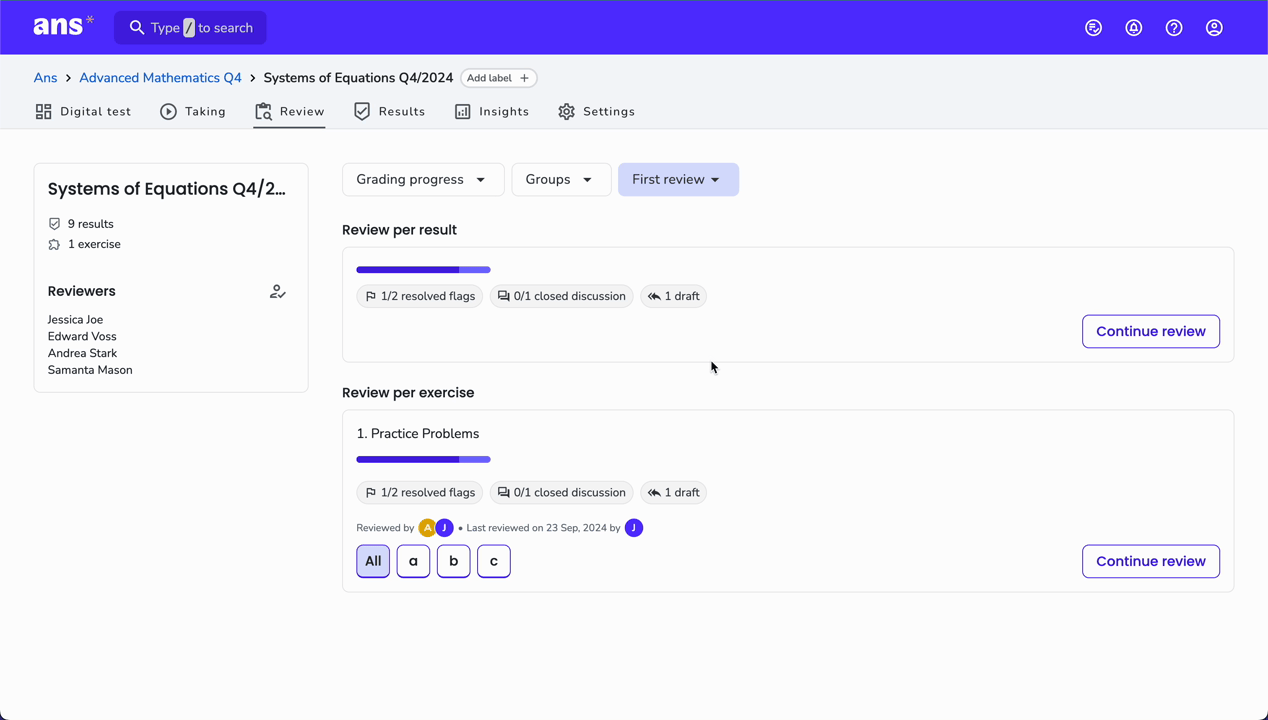Viewport: 1268px width, 720px height.
Task: Open the Grading progress dropdown
Action: click(x=423, y=180)
